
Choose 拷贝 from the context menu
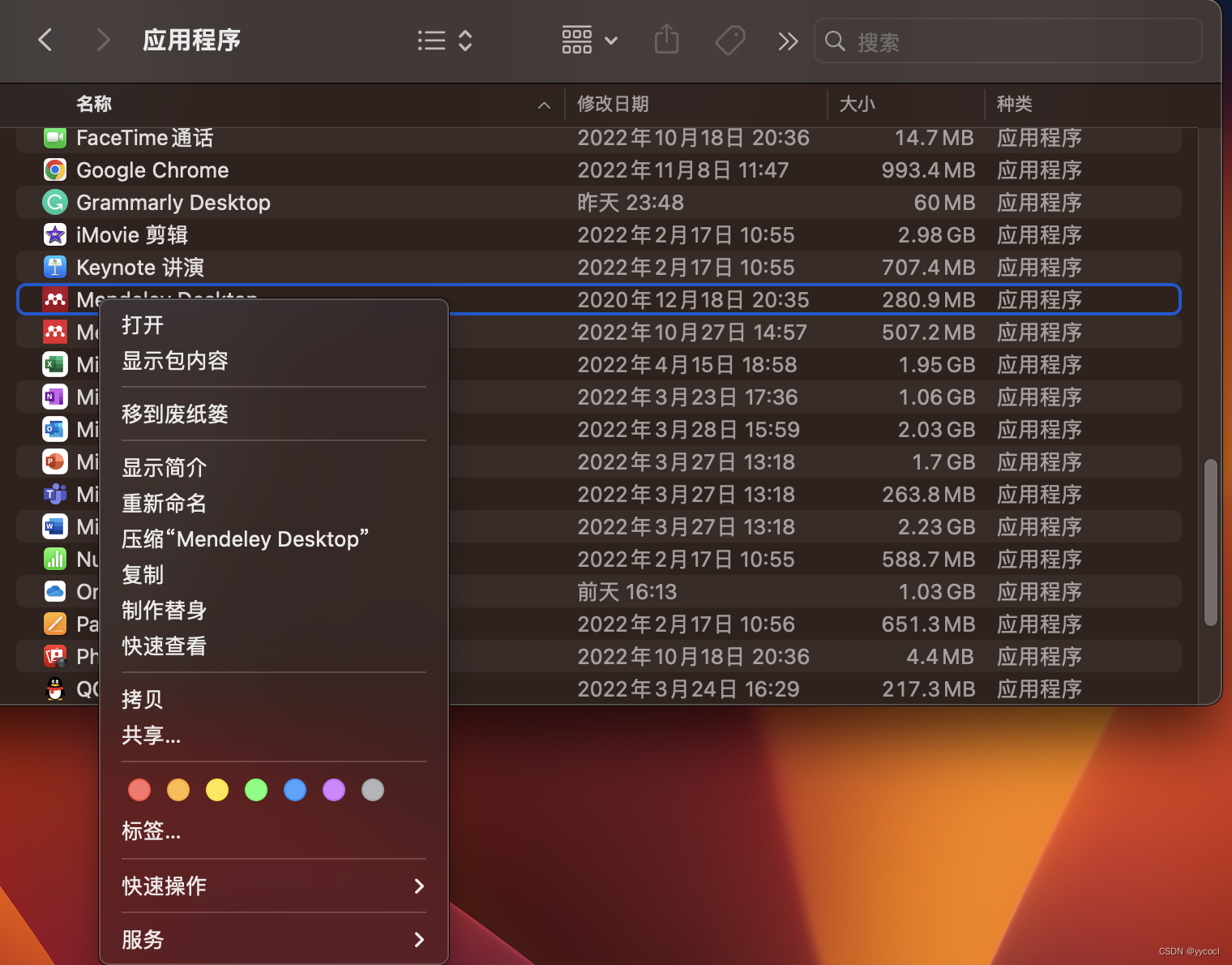pyautogui.click(x=274, y=700)
